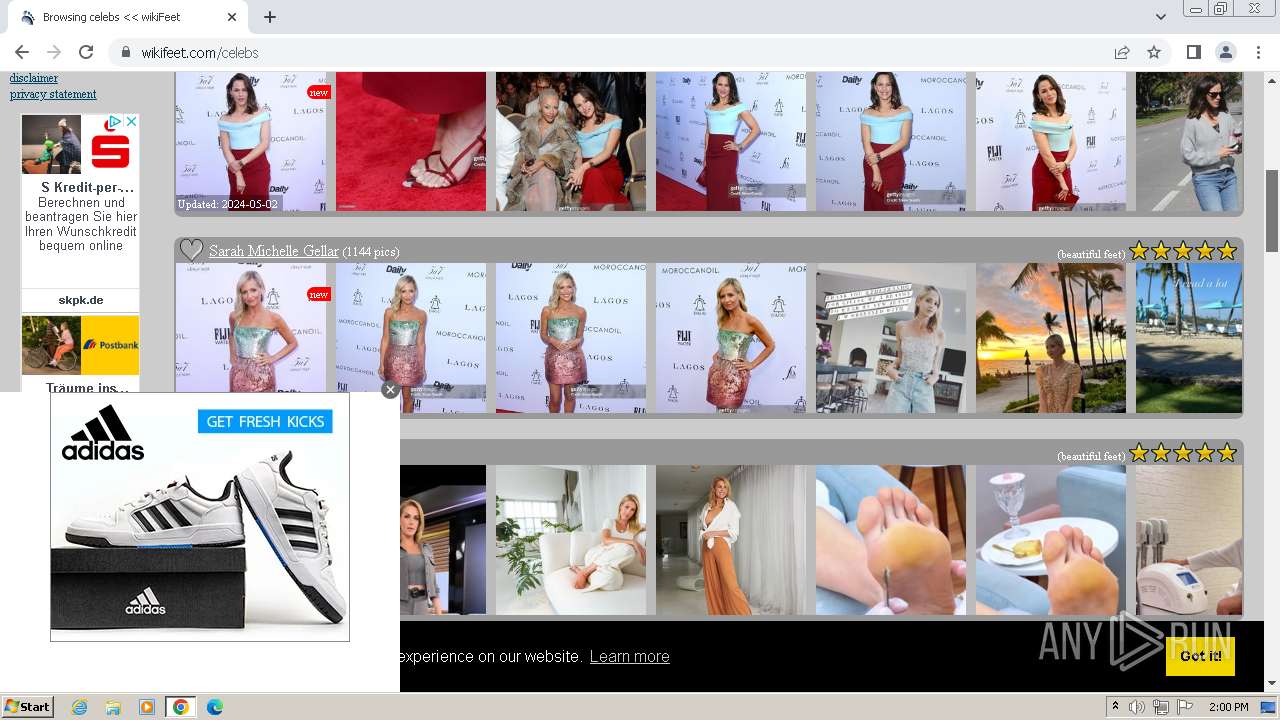1280x720 pixels.
Task: Click the five-star rating of third celebrity row
Action: 1184,453
